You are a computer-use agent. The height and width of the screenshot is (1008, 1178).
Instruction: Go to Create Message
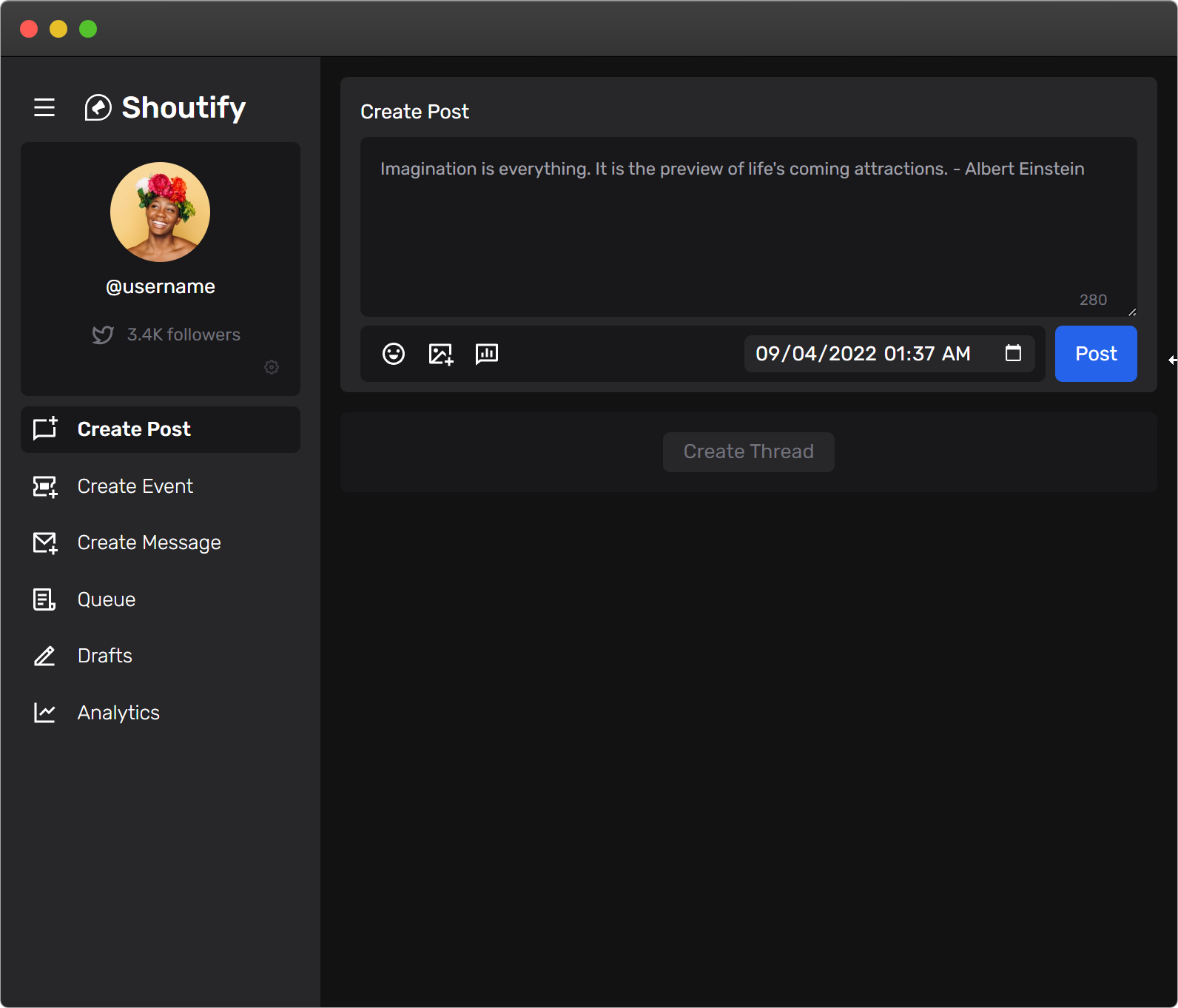tap(161, 542)
